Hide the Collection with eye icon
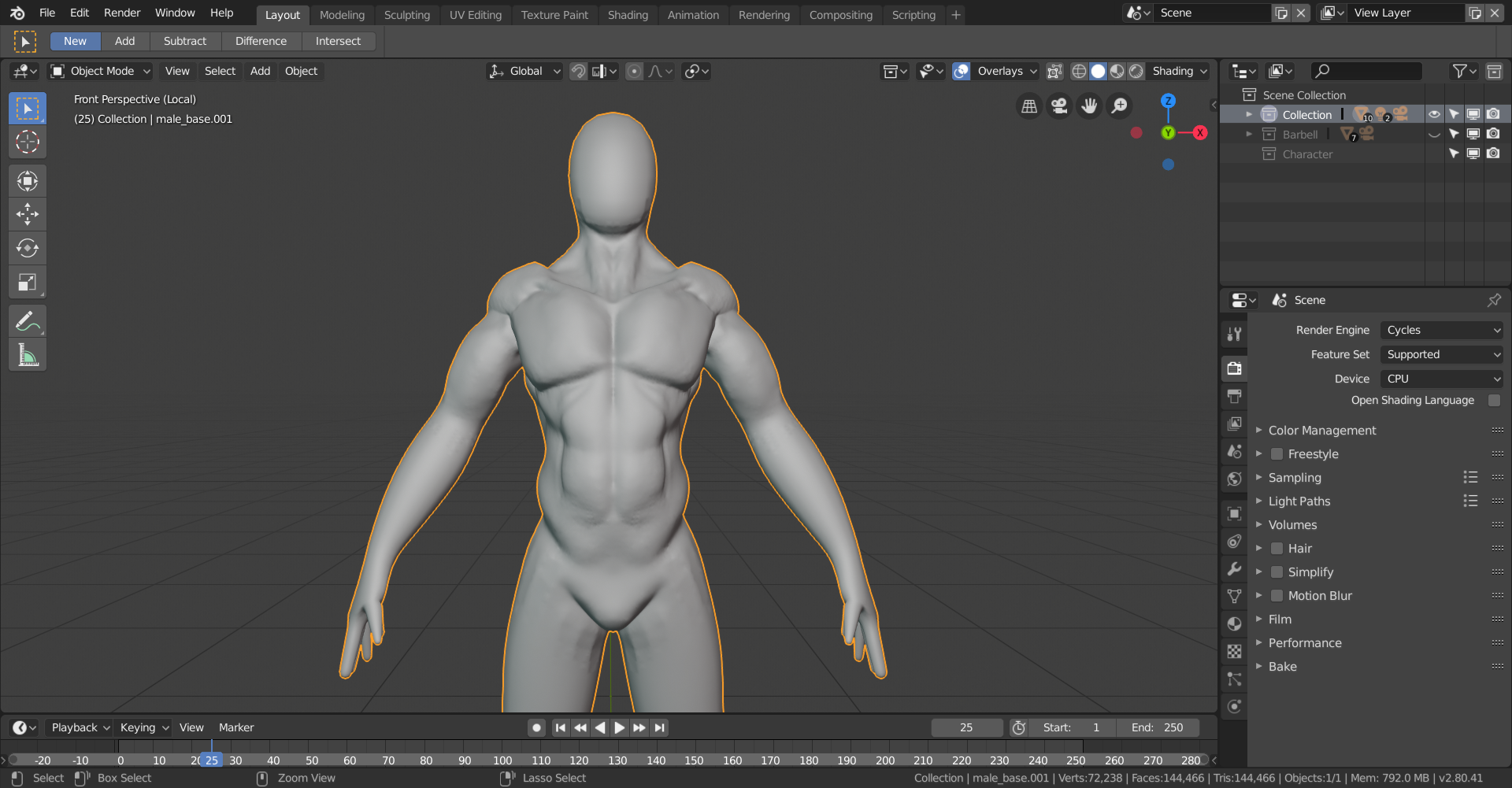1512x788 pixels. tap(1434, 114)
